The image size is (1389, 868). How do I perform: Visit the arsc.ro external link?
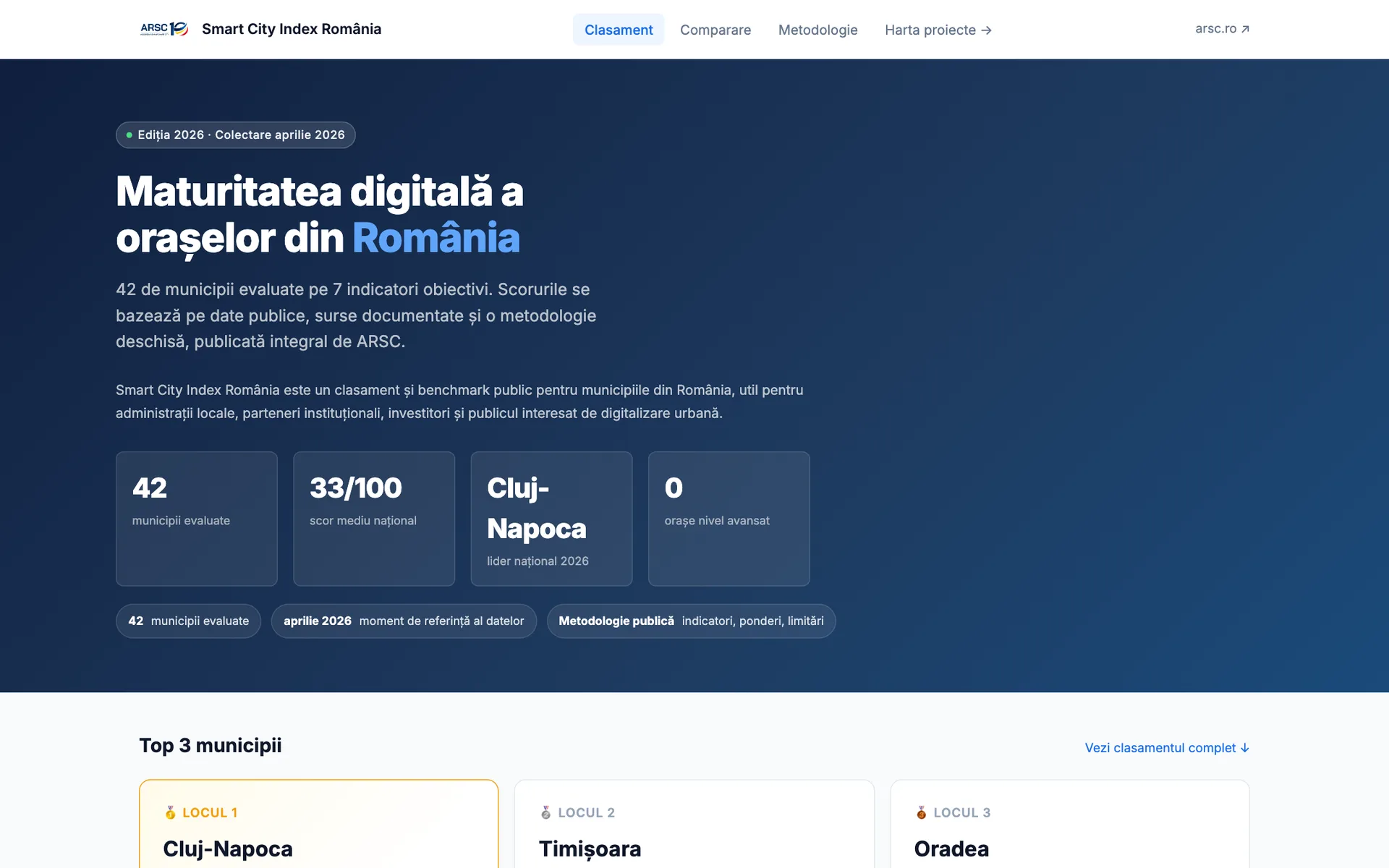tap(1222, 29)
